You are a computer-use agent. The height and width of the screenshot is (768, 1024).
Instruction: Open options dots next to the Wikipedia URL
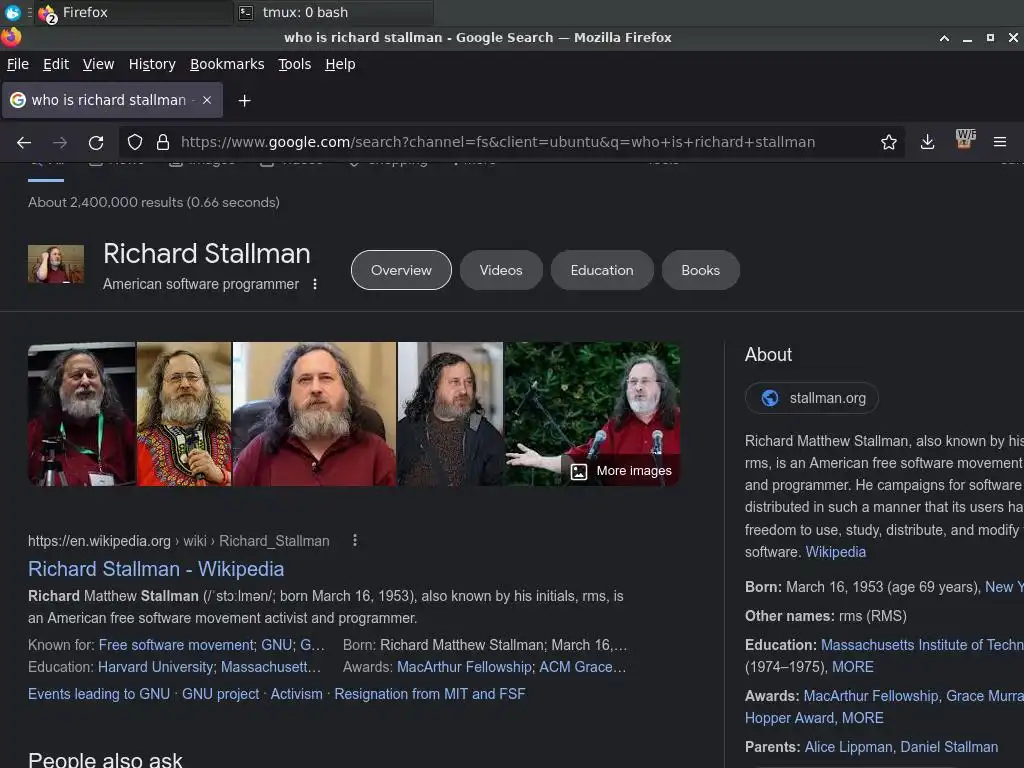[x=355, y=540]
